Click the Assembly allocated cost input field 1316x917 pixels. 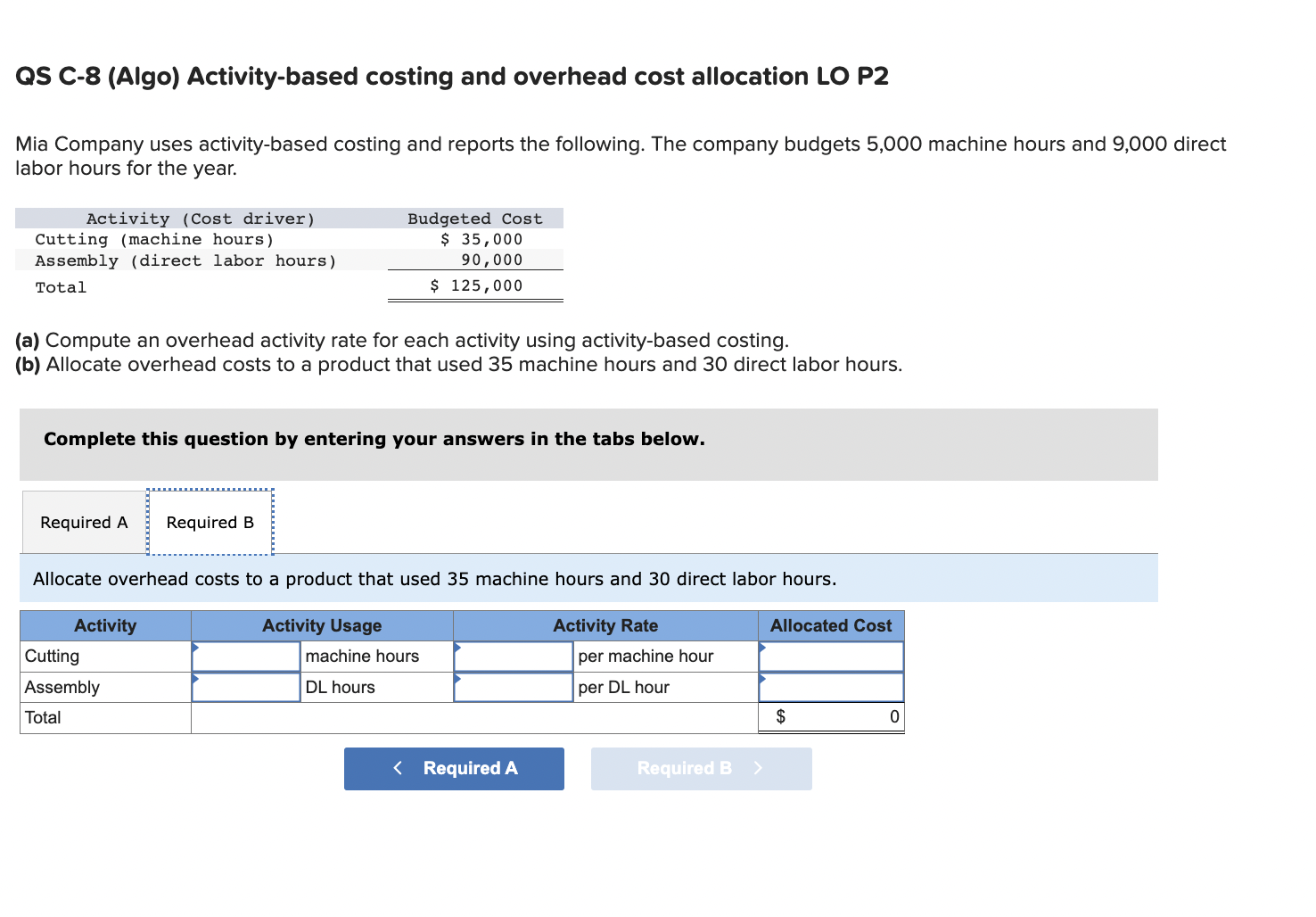(x=831, y=687)
